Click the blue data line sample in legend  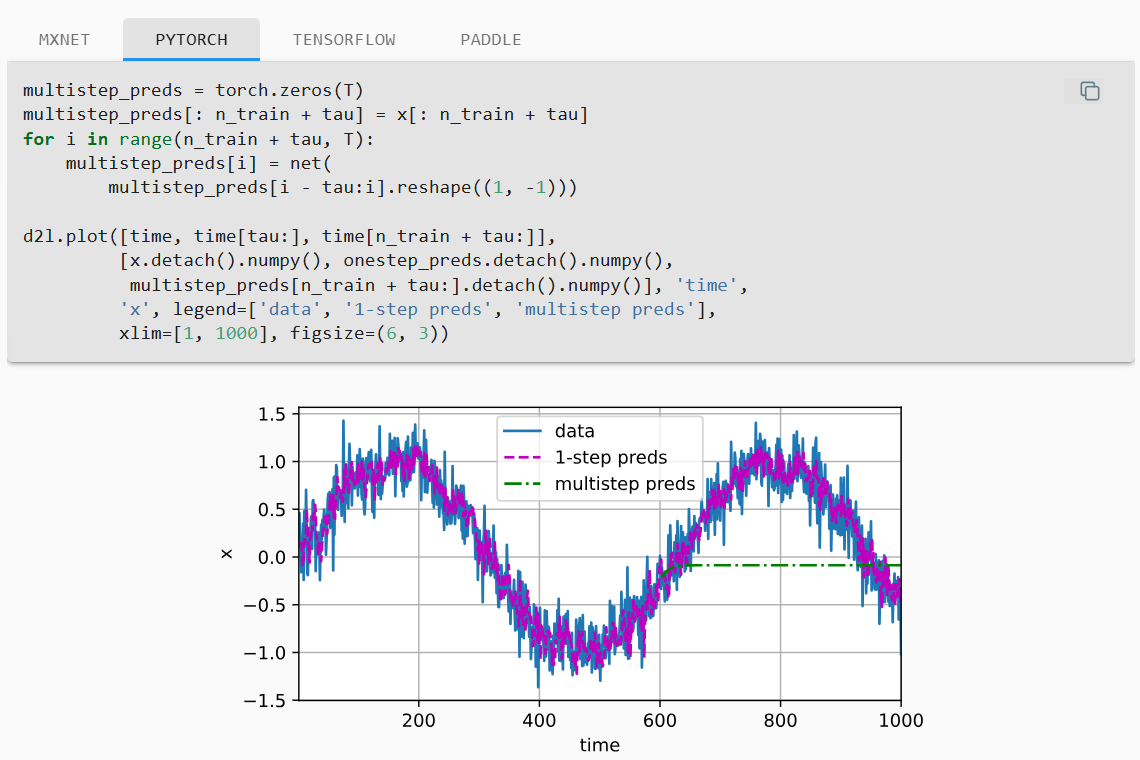pos(522,431)
